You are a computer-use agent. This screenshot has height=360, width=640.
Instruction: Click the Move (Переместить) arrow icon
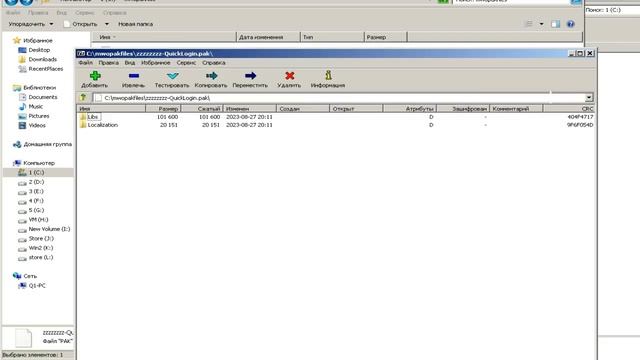[250, 76]
